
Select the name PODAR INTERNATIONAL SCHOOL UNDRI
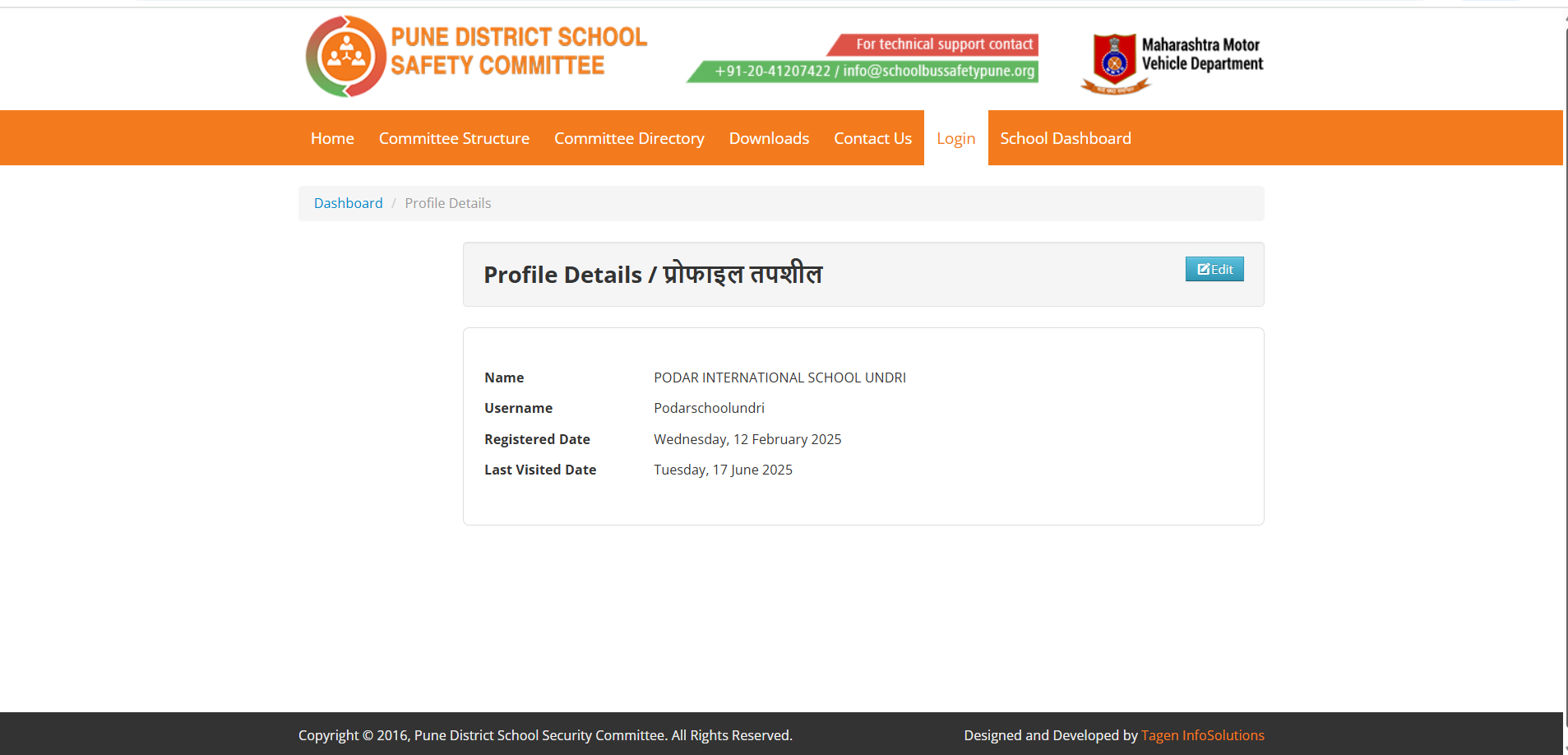[x=779, y=377]
